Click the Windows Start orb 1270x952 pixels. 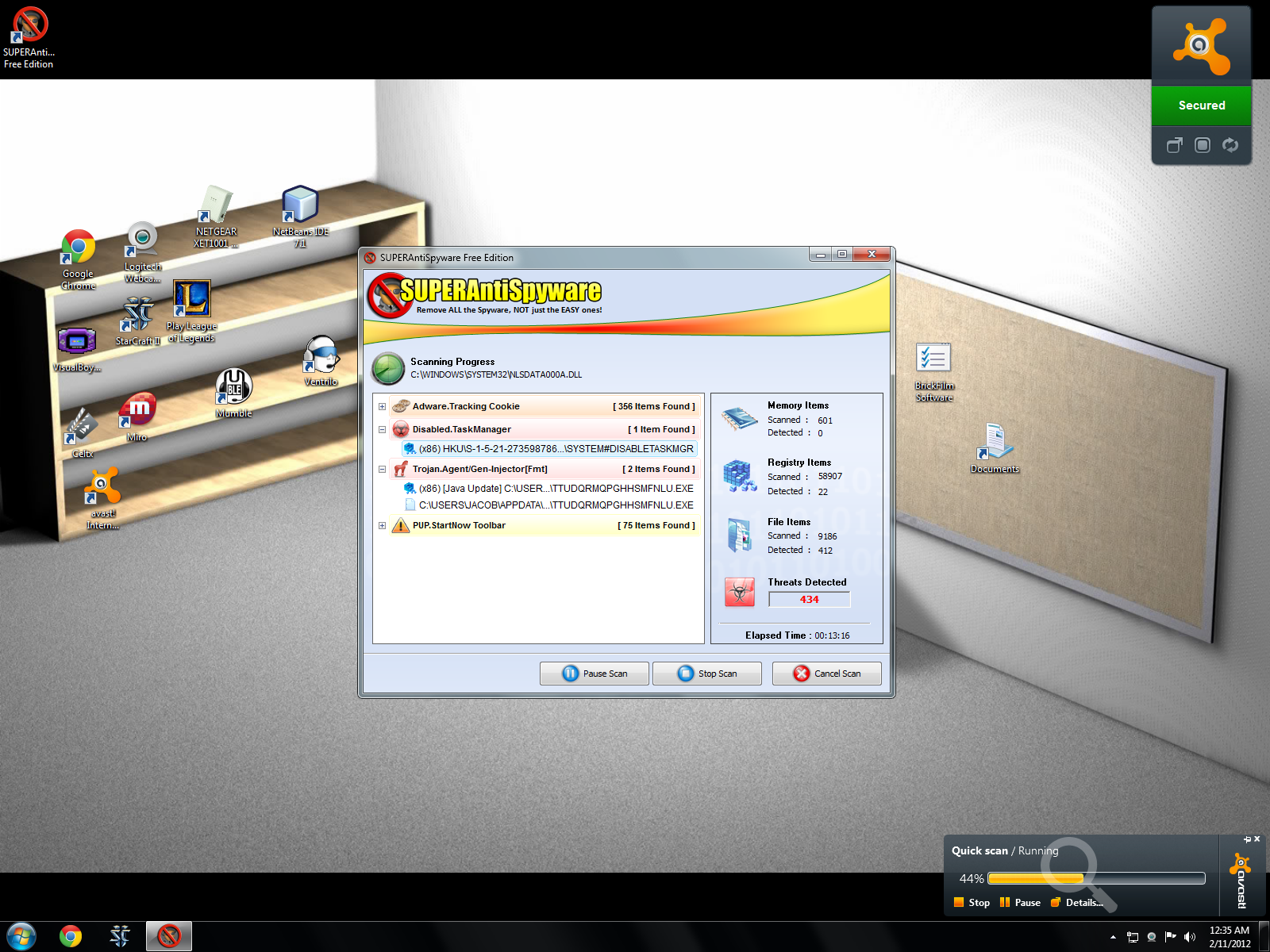click(x=21, y=937)
